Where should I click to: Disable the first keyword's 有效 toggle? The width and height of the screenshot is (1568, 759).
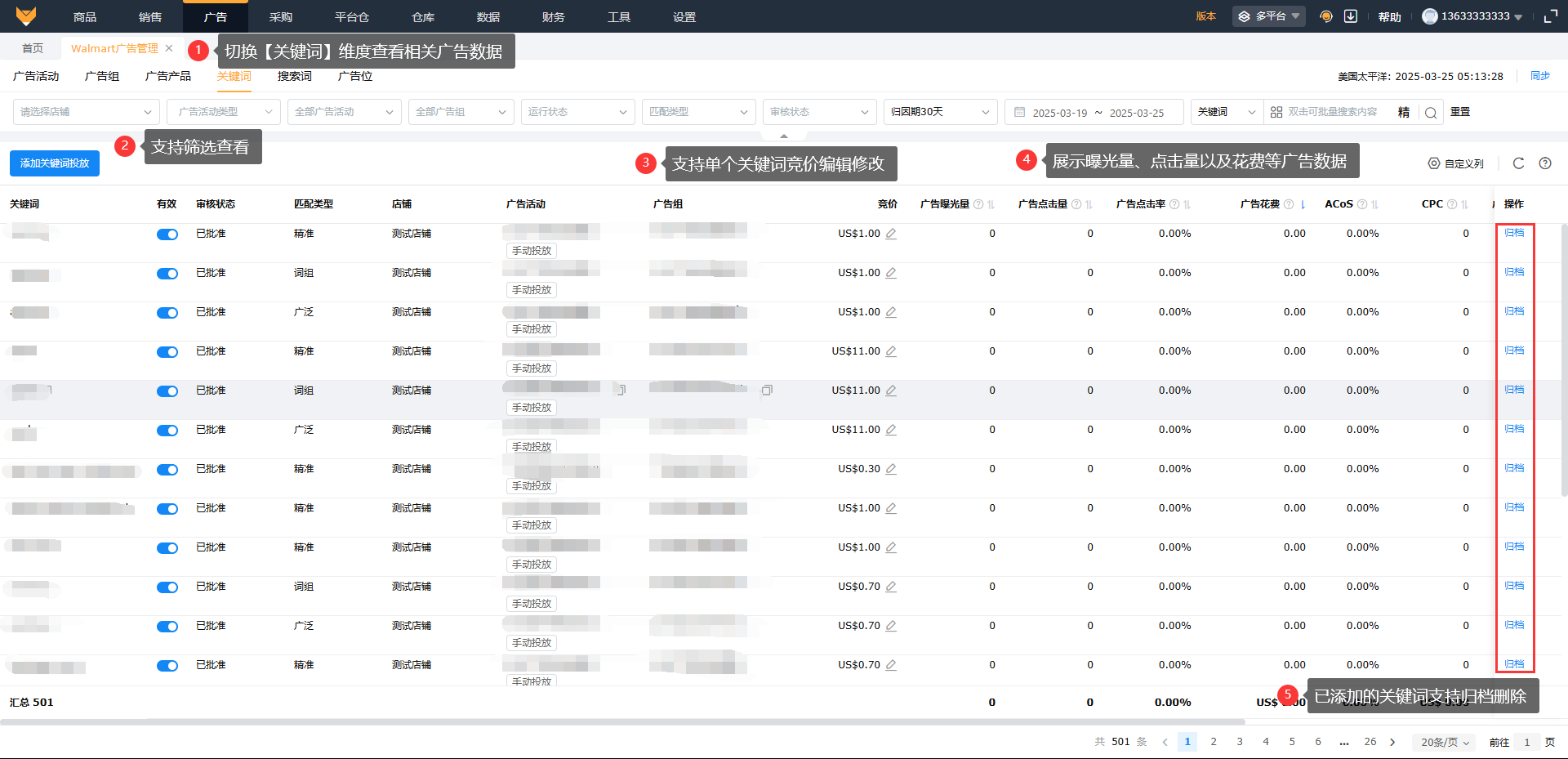click(x=167, y=234)
